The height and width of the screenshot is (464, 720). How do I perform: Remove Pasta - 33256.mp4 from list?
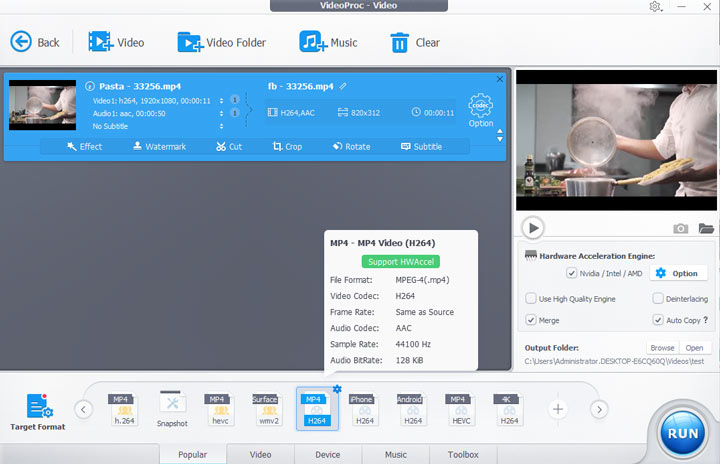click(500, 79)
